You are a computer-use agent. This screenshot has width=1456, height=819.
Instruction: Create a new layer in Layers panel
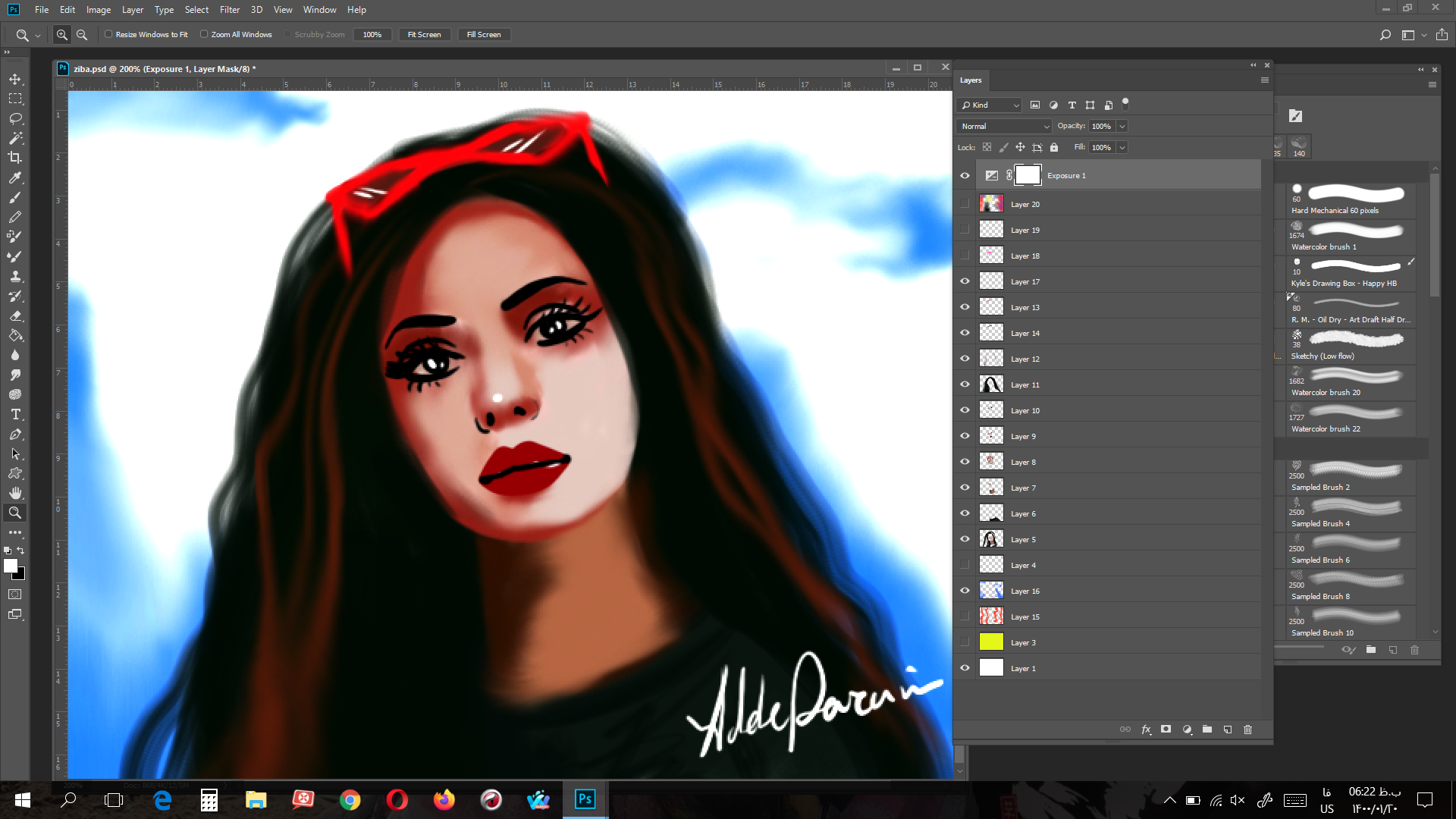point(1228,730)
